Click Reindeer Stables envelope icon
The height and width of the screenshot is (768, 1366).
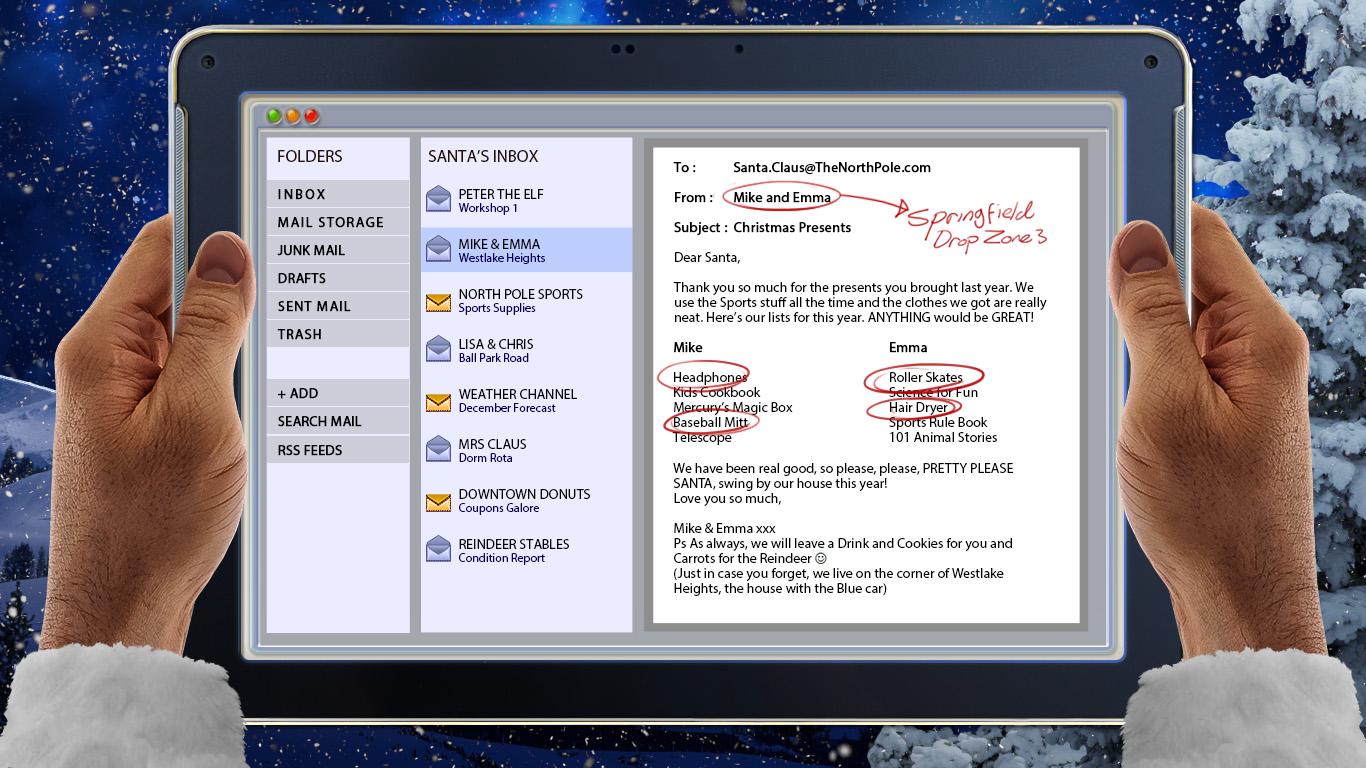(438, 550)
